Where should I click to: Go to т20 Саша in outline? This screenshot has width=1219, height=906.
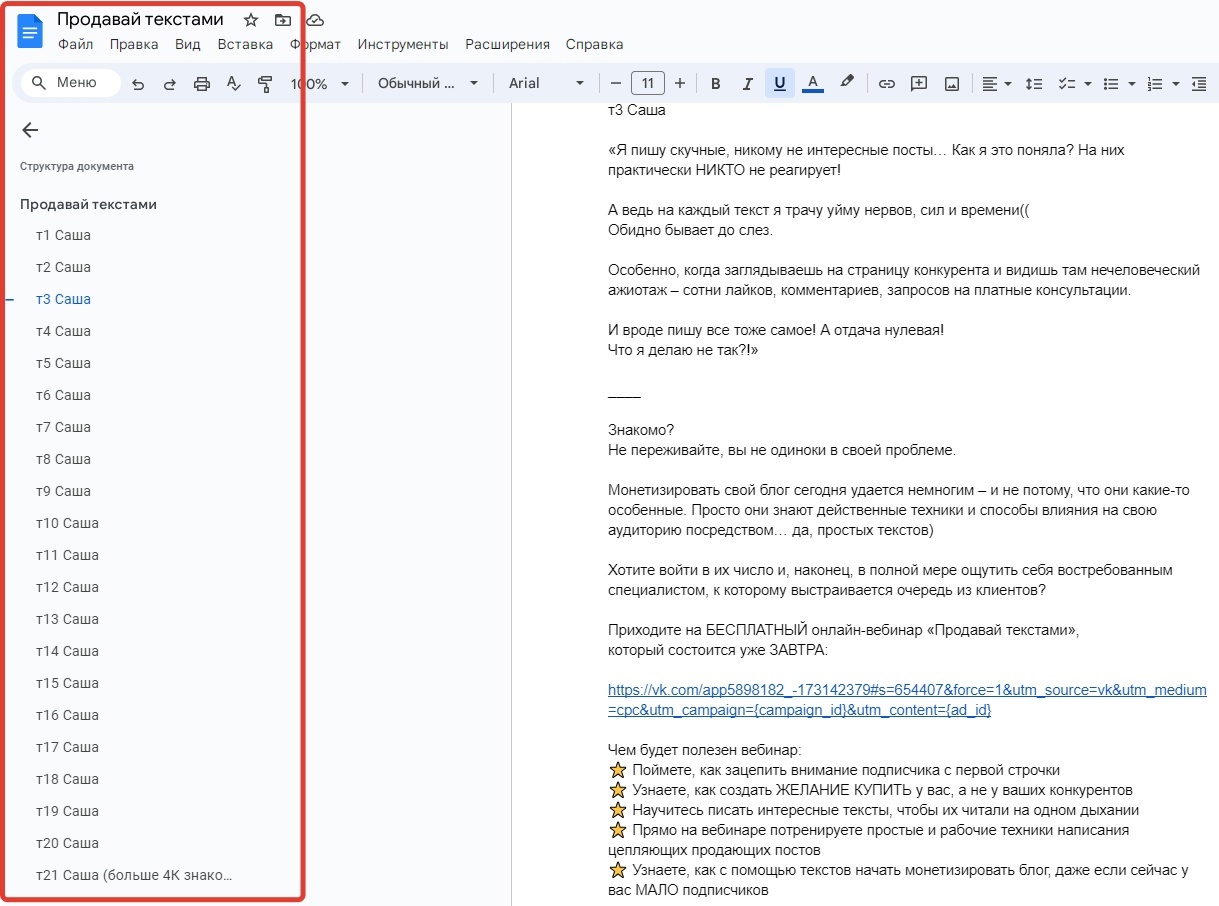(x=67, y=843)
